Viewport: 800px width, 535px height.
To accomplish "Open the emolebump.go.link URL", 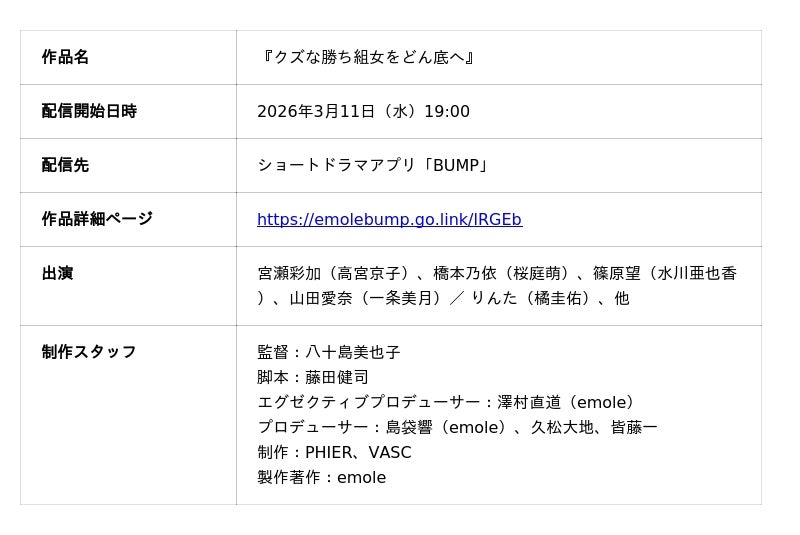I will 389,220.
